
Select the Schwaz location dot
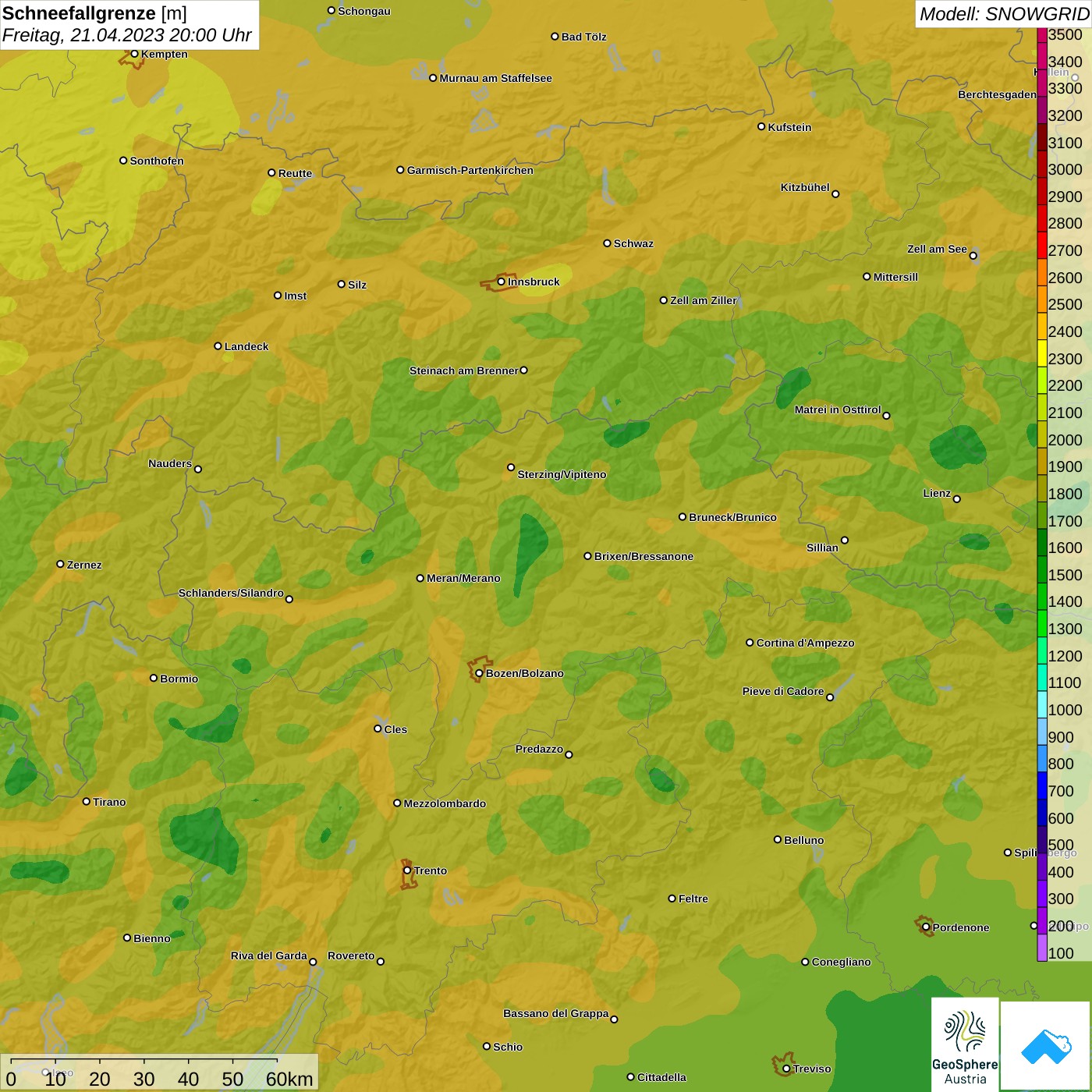607,243
